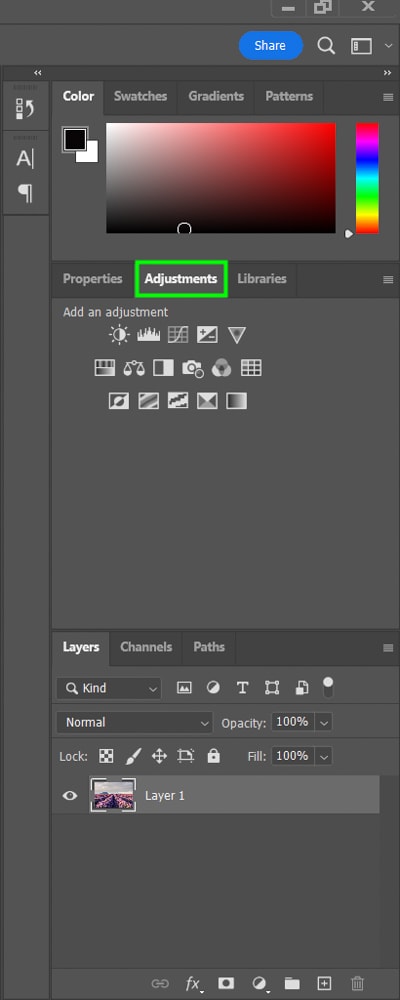Switch to the Swatches tab
This screenshot has height=1000, width=400.
140,96
